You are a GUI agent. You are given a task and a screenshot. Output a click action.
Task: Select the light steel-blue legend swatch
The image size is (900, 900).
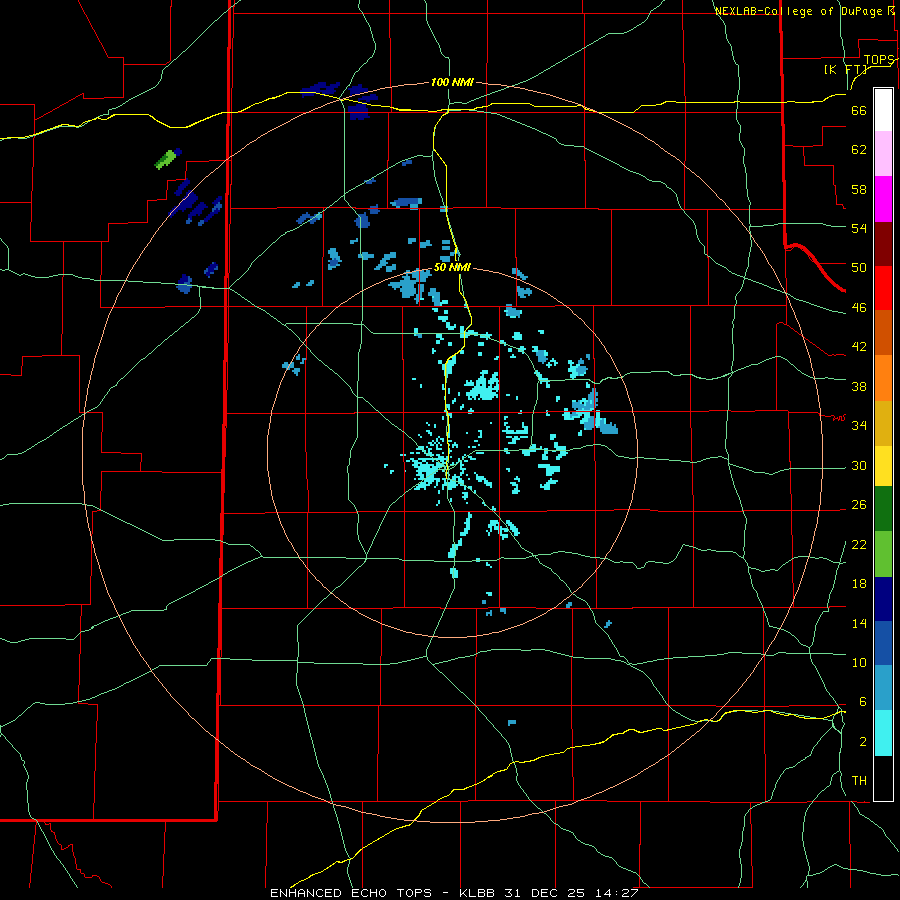pyautogui.click(x=883, y=688)
